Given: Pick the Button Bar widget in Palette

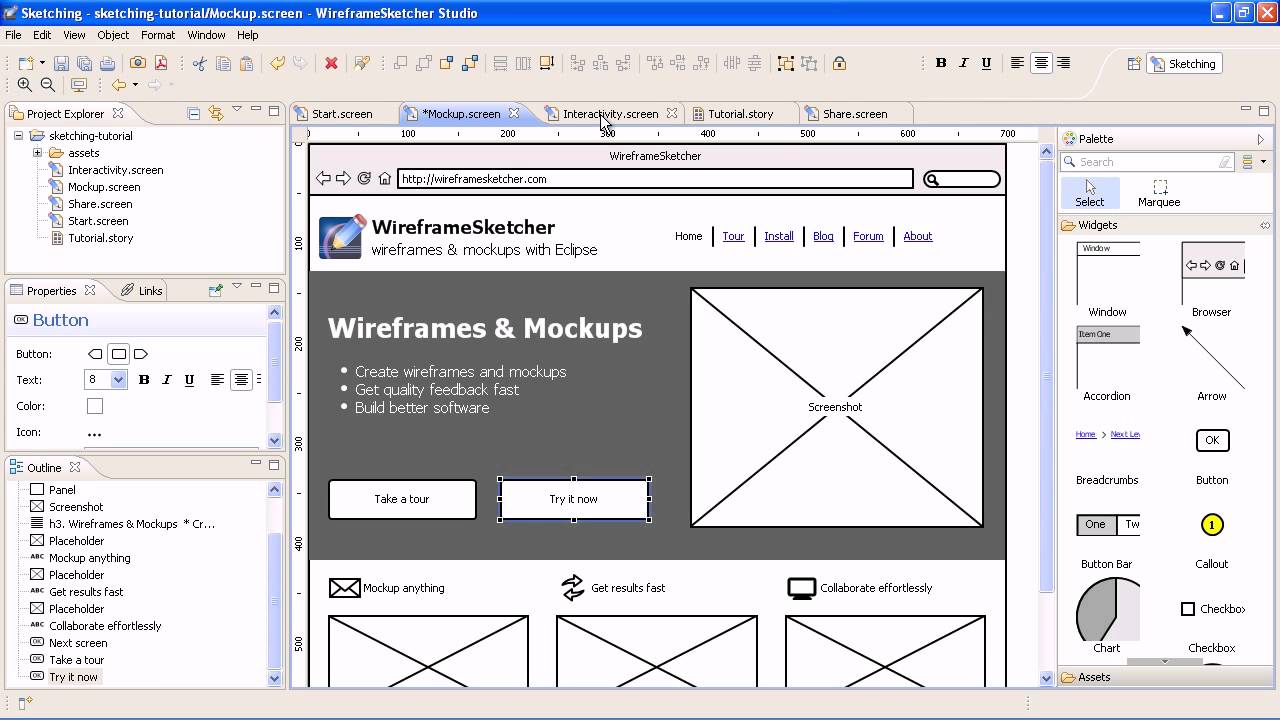Looking at the screenshot, I should pos(1107,541).
